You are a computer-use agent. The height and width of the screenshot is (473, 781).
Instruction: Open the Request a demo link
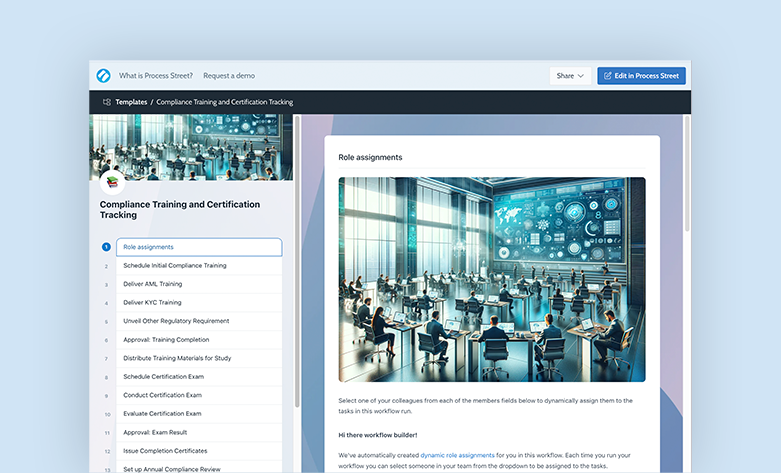click(229, 76)
